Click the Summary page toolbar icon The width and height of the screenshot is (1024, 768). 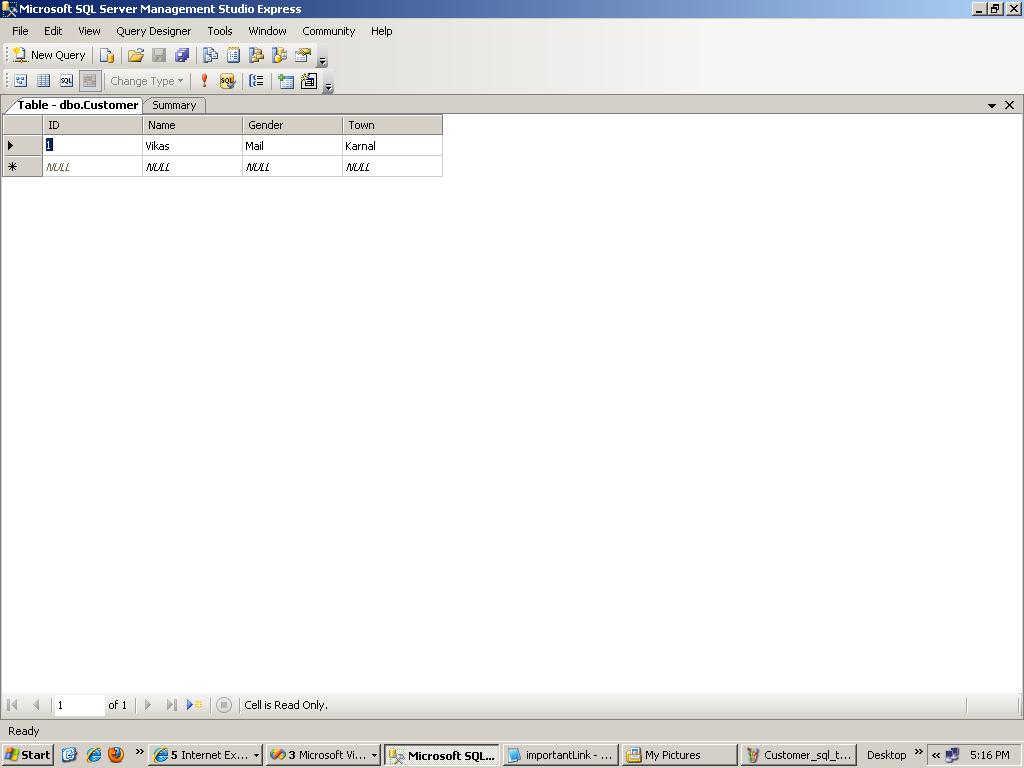[233, 56]
